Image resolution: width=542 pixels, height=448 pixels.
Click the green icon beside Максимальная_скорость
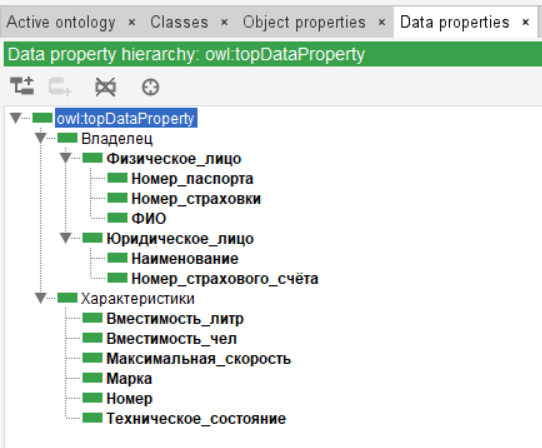92,358
